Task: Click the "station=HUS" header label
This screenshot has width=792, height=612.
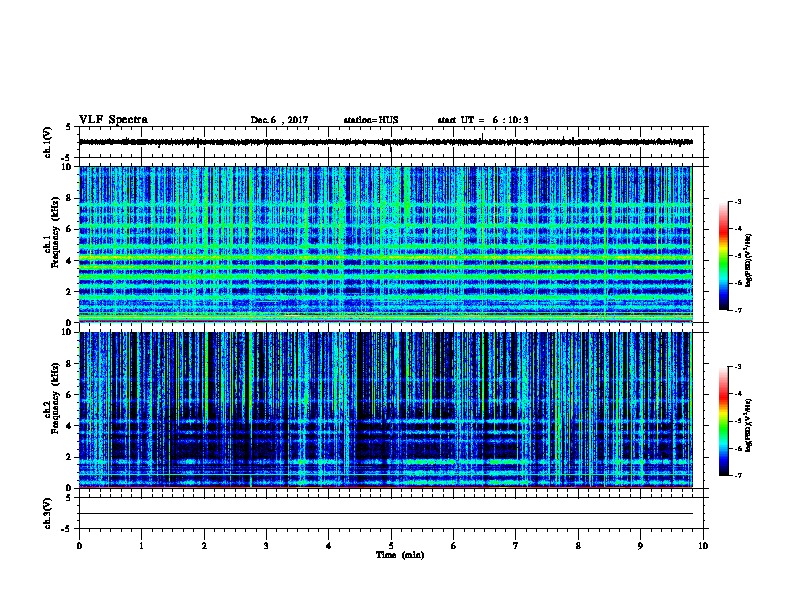Action: (371, 120)
